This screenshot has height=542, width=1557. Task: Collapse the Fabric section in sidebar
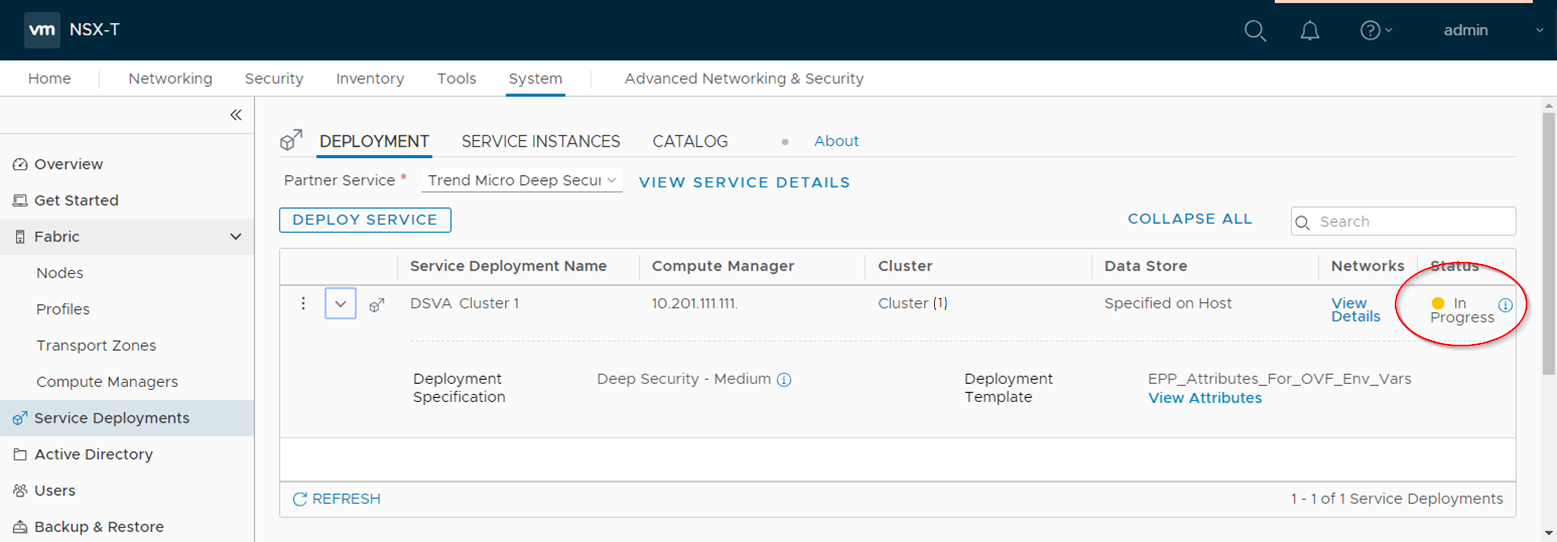(x=236, y=237)
